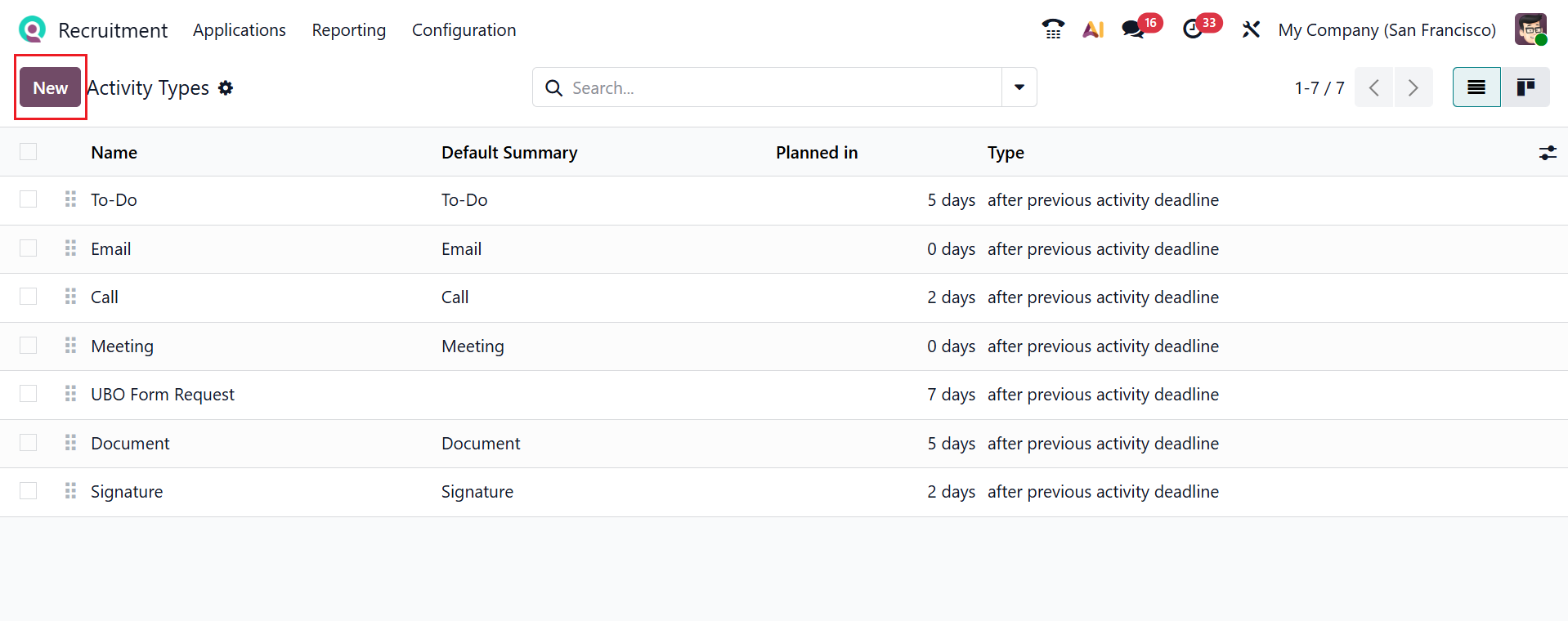The height and width of the screenshot is (621, 1568).
Task: Open the conversations chat icon
Action: click(x=1133, y=30)
